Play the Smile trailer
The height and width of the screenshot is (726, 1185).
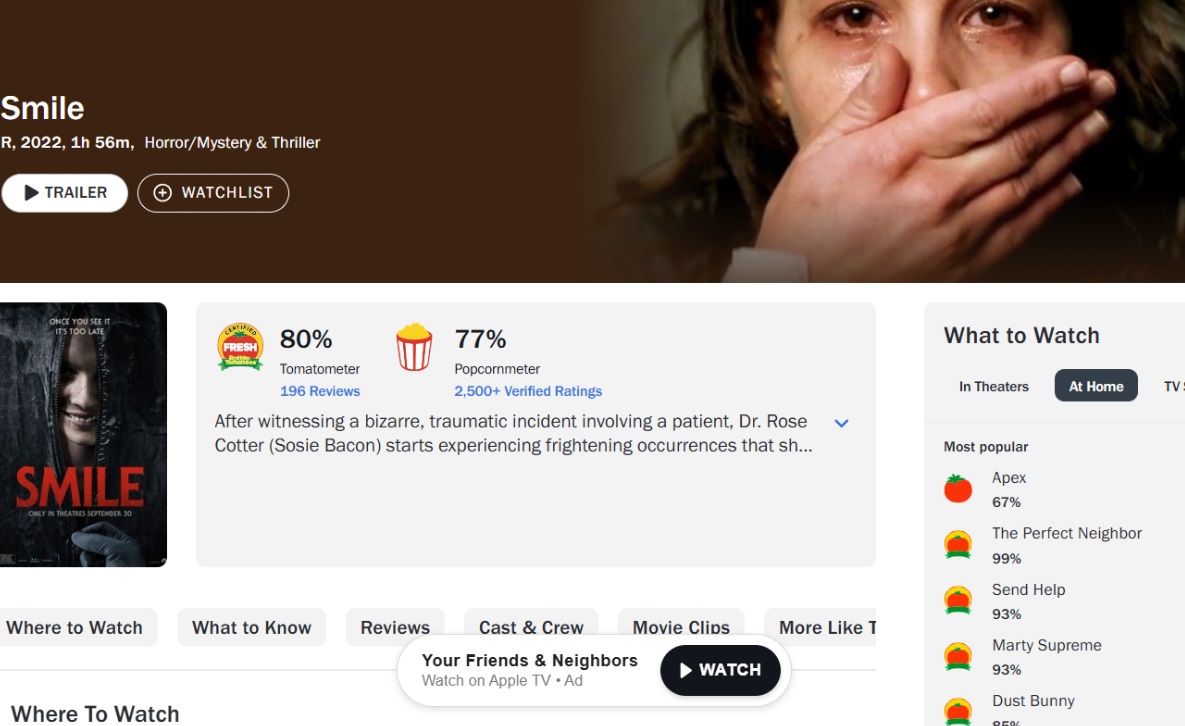65,193
